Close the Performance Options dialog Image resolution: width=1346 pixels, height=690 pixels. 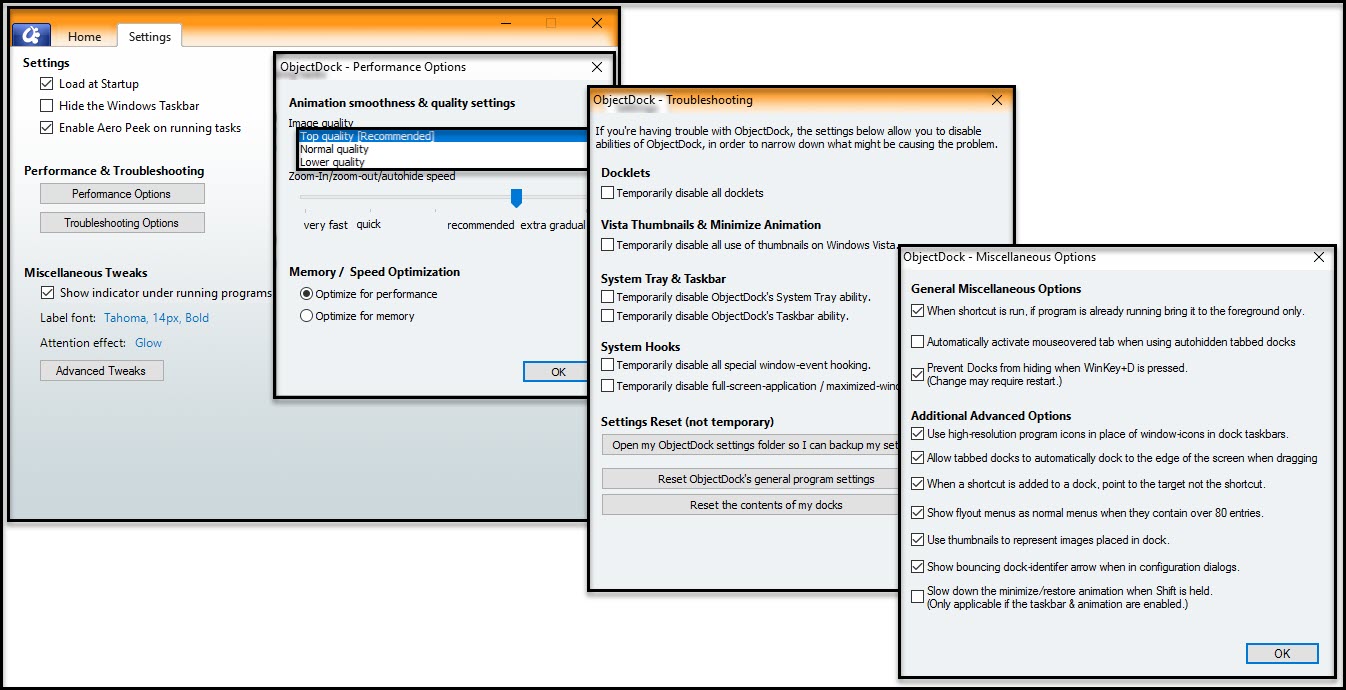597,67
